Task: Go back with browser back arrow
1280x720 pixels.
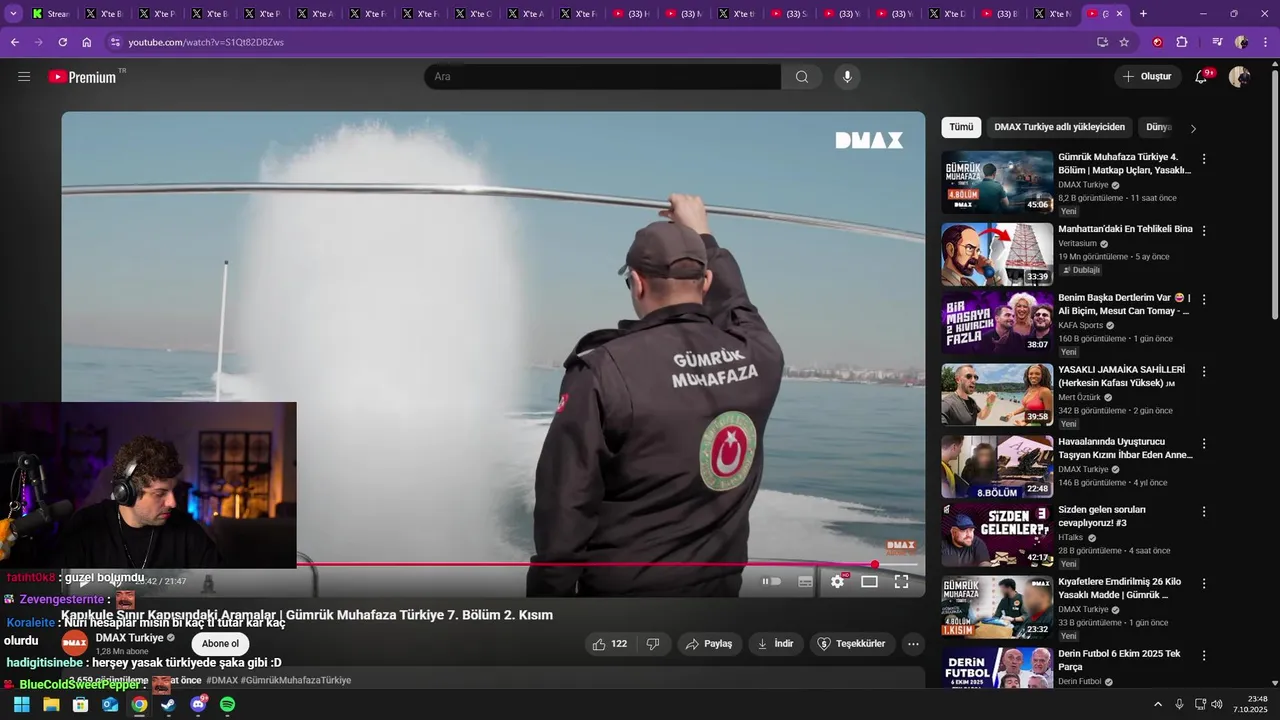Action: pyautogui.click(x=14, y=42)
